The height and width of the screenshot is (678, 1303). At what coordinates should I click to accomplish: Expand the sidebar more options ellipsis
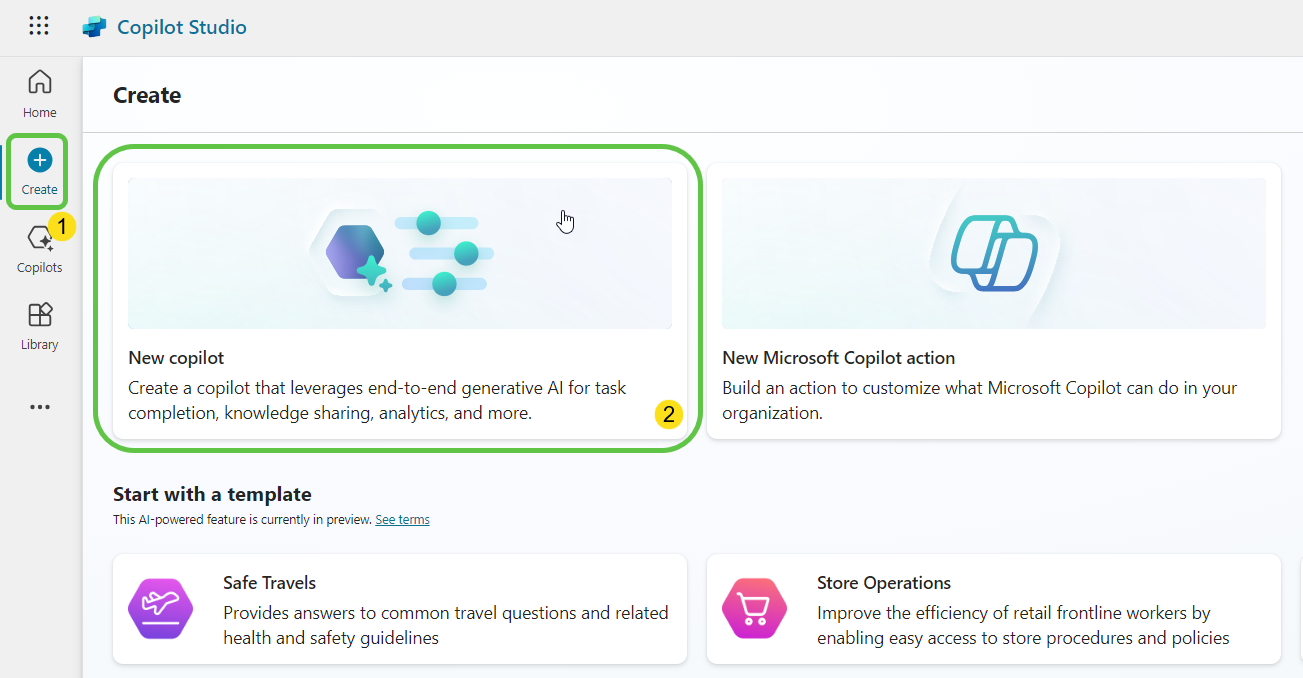[40, 407]
